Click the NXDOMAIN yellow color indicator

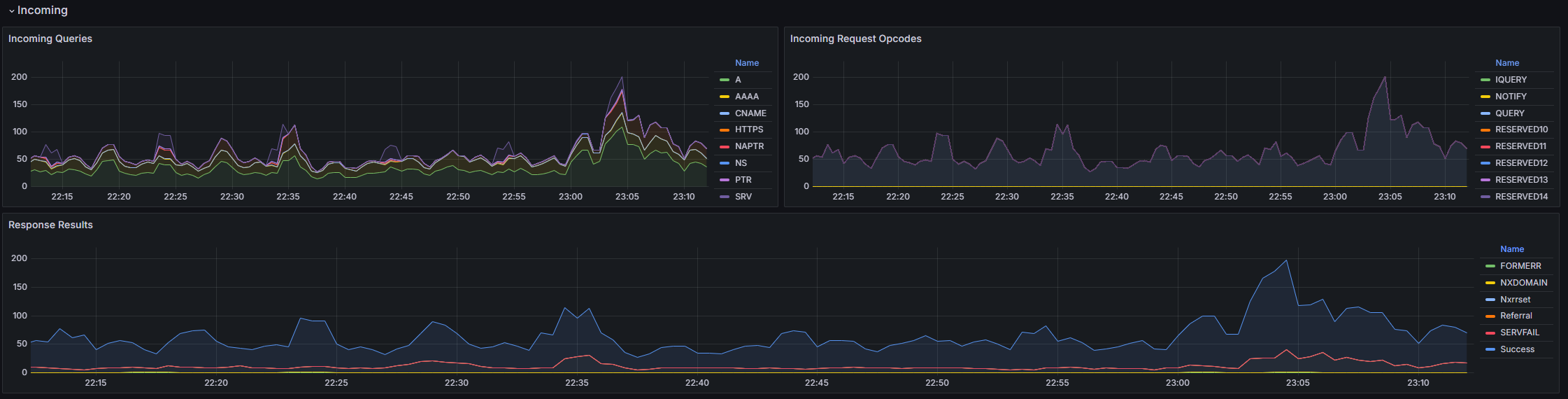1490,283
